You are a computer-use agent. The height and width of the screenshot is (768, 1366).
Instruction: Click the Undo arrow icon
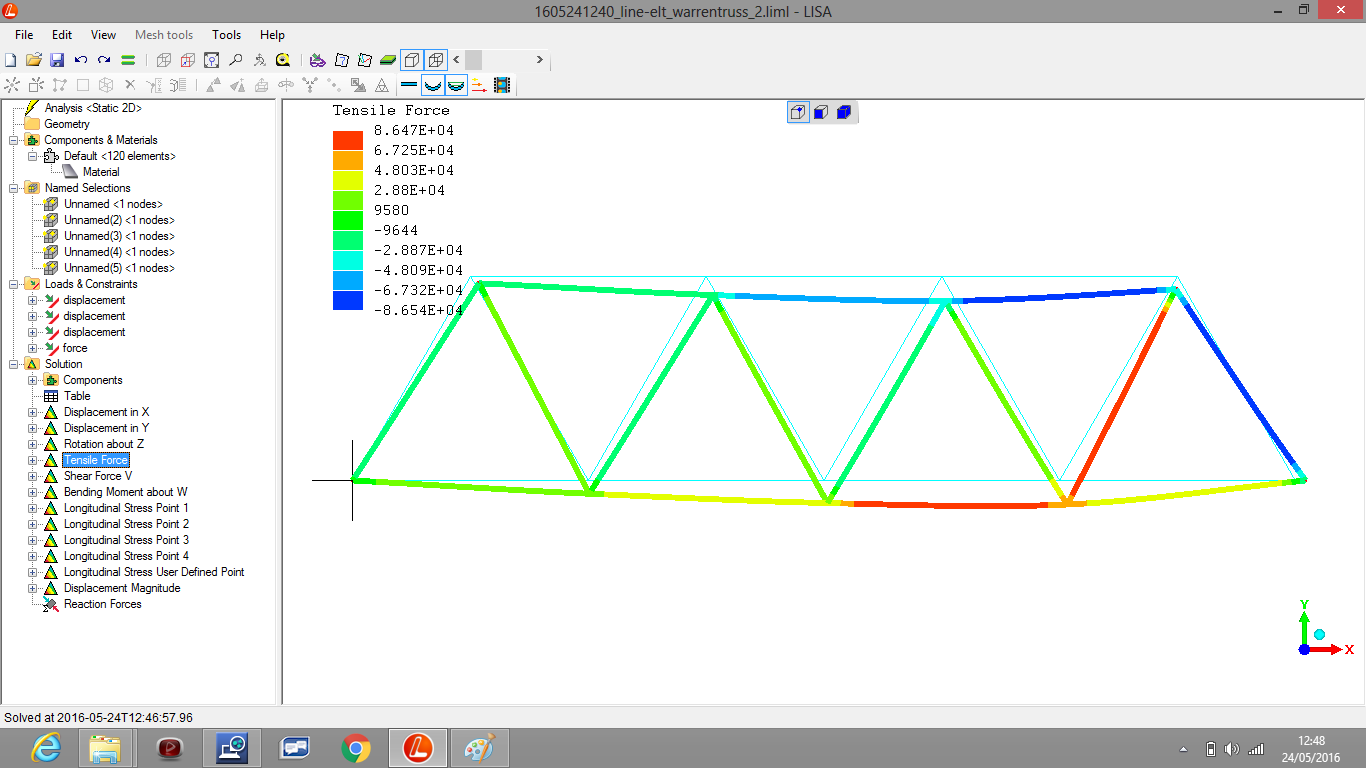pos(81,60)
